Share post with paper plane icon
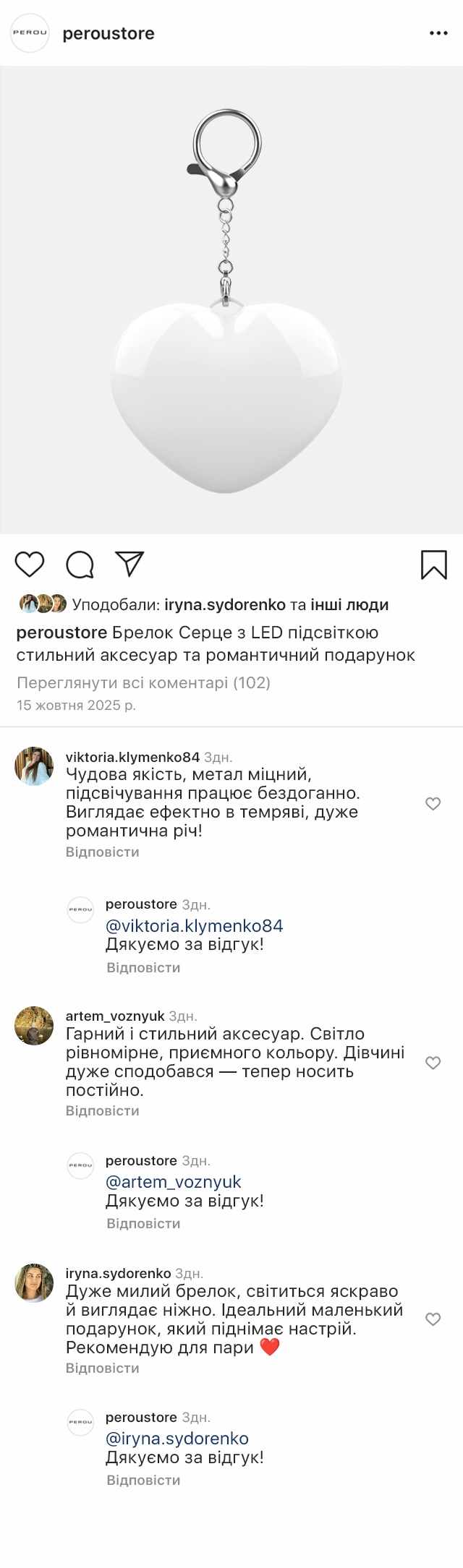 point(130,564)
